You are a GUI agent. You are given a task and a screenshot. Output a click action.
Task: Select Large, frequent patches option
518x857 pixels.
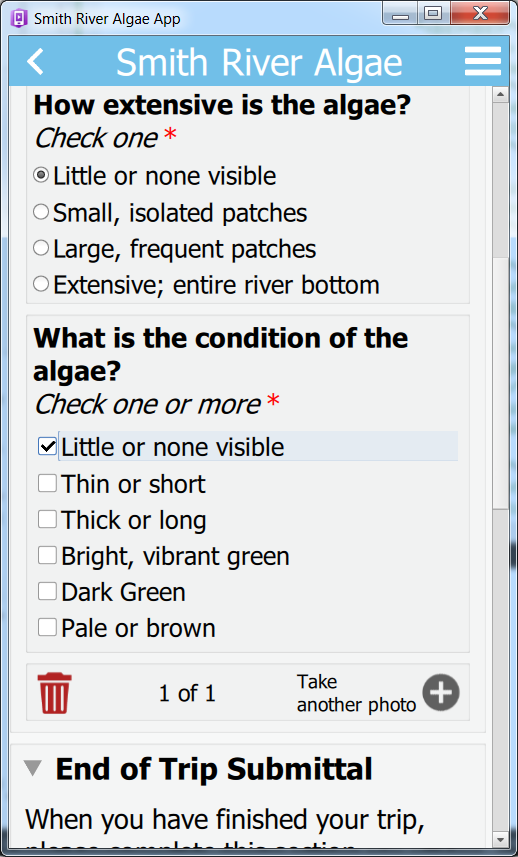pos(41,248)
